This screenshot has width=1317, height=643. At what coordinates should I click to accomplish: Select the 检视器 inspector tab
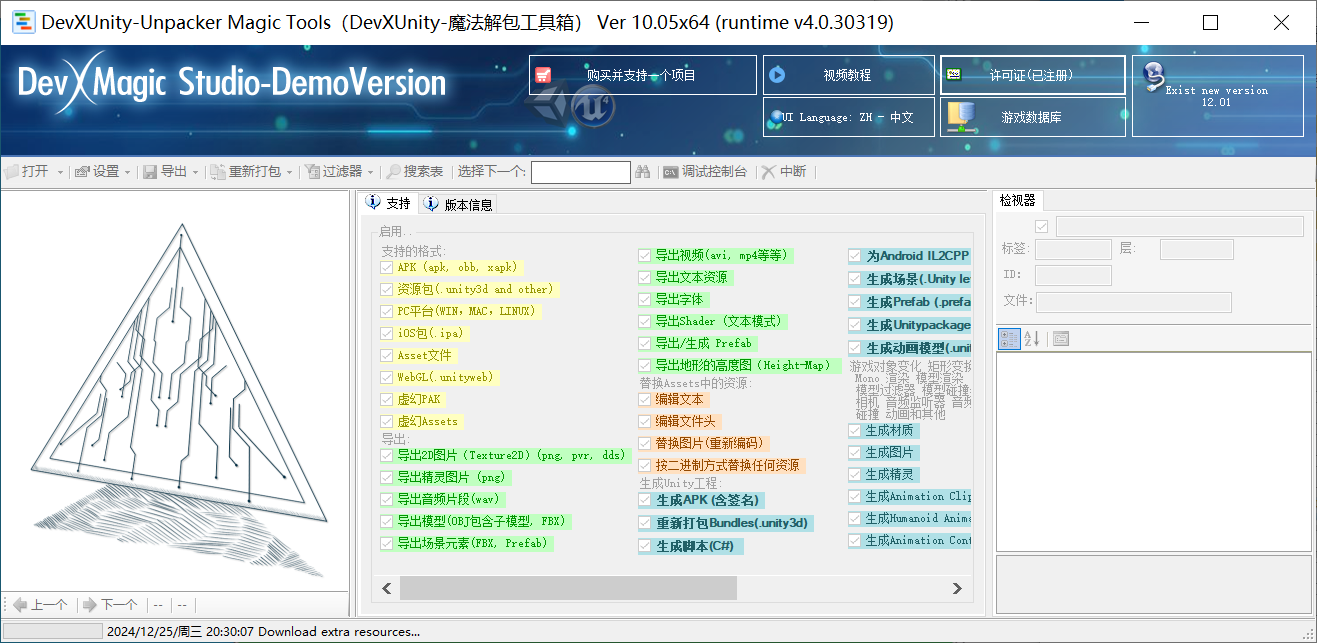coord(1018,200)
